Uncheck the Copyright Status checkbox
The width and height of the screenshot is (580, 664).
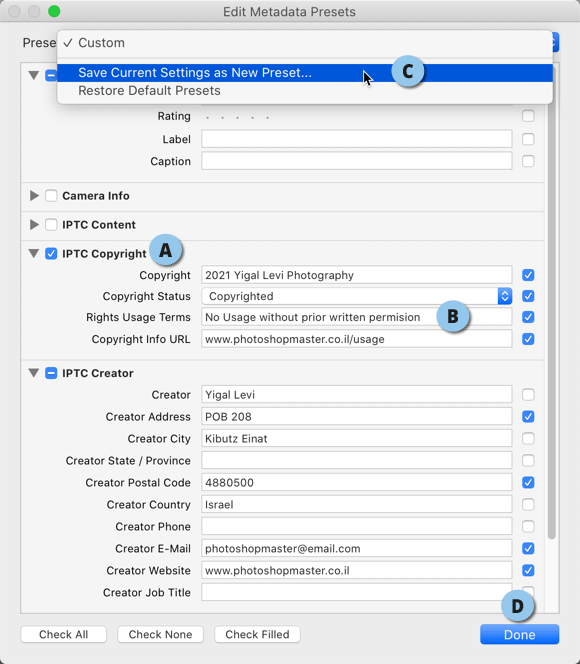coord(528,296)
